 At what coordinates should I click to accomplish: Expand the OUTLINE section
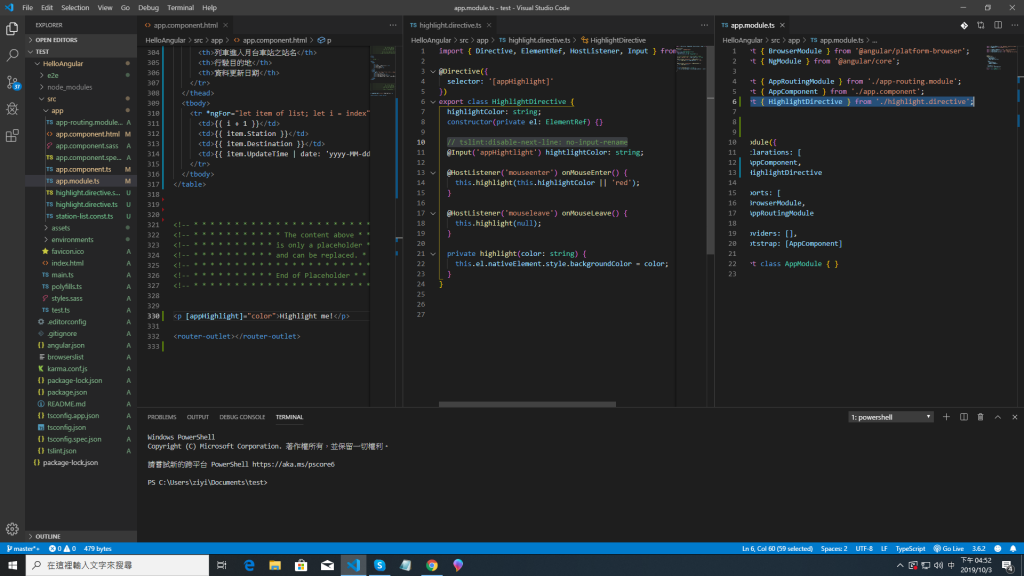pyautogui.click(x=46, y=536)
